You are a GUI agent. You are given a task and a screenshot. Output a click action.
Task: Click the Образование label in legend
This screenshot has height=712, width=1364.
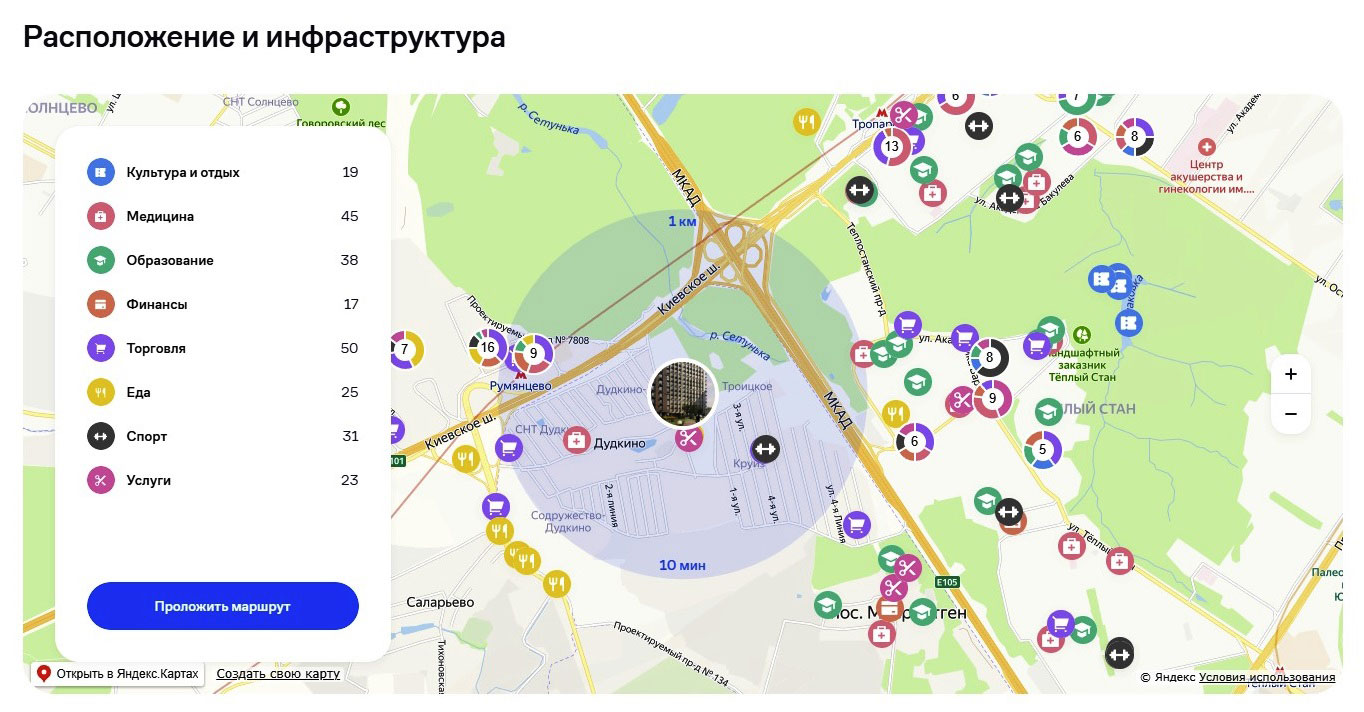coord(170,261)
